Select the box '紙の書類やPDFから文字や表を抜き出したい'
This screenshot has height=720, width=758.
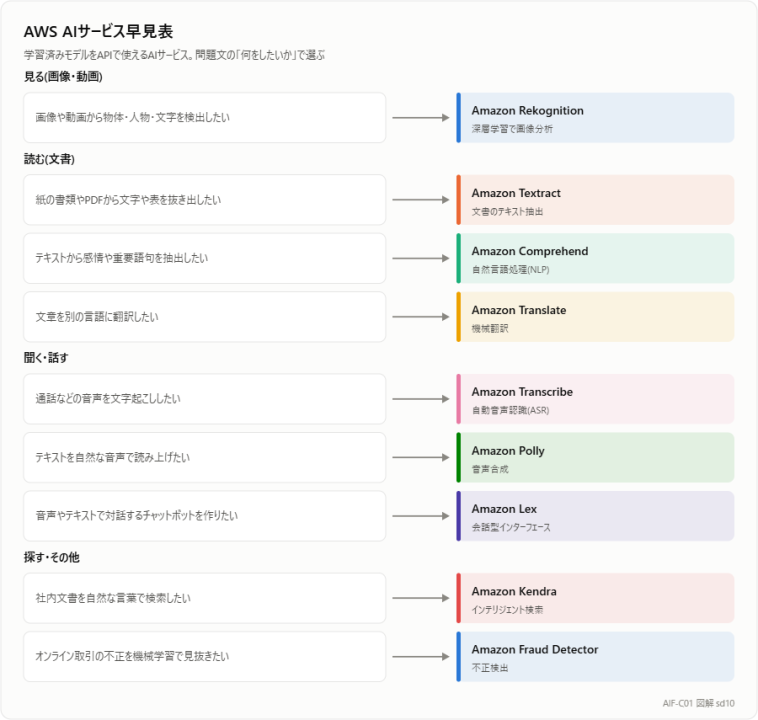[204, 200]
